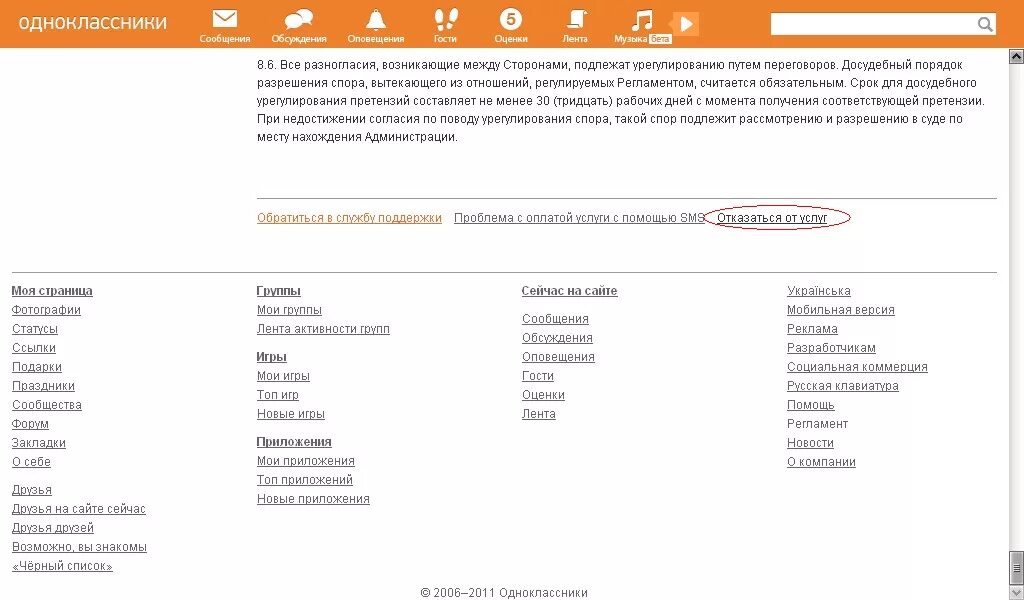
Task: Open the «Чёрный список» link
Action: click(x=62, y=565)
